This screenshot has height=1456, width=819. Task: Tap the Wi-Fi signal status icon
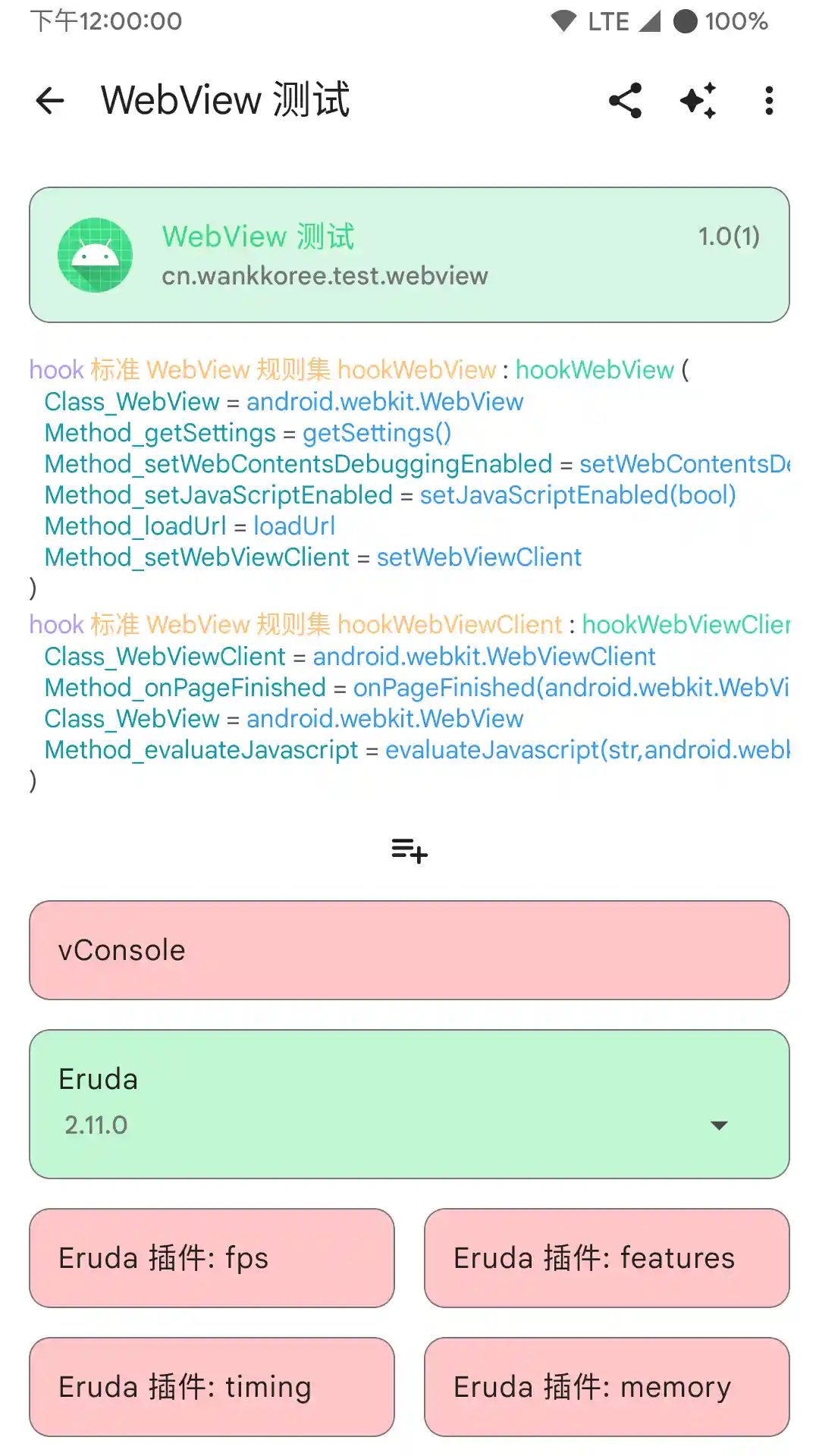[x=563, y=21]
